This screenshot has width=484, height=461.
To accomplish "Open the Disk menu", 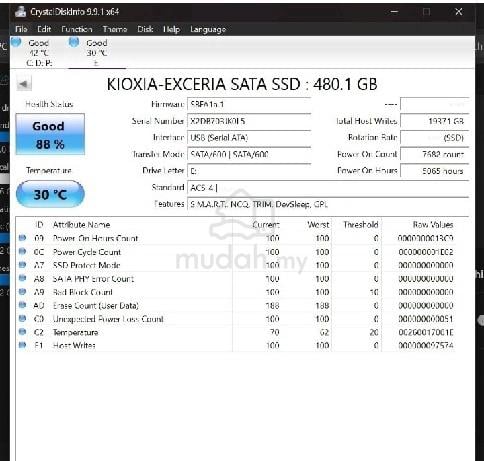I will tap(145, 29).
